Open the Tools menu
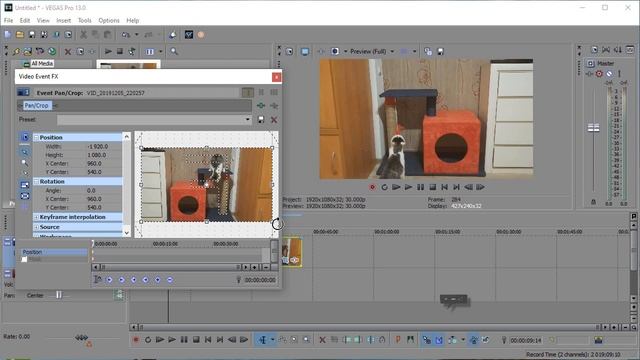The height and width of the screenshot is (360, 640). [84, 20]
